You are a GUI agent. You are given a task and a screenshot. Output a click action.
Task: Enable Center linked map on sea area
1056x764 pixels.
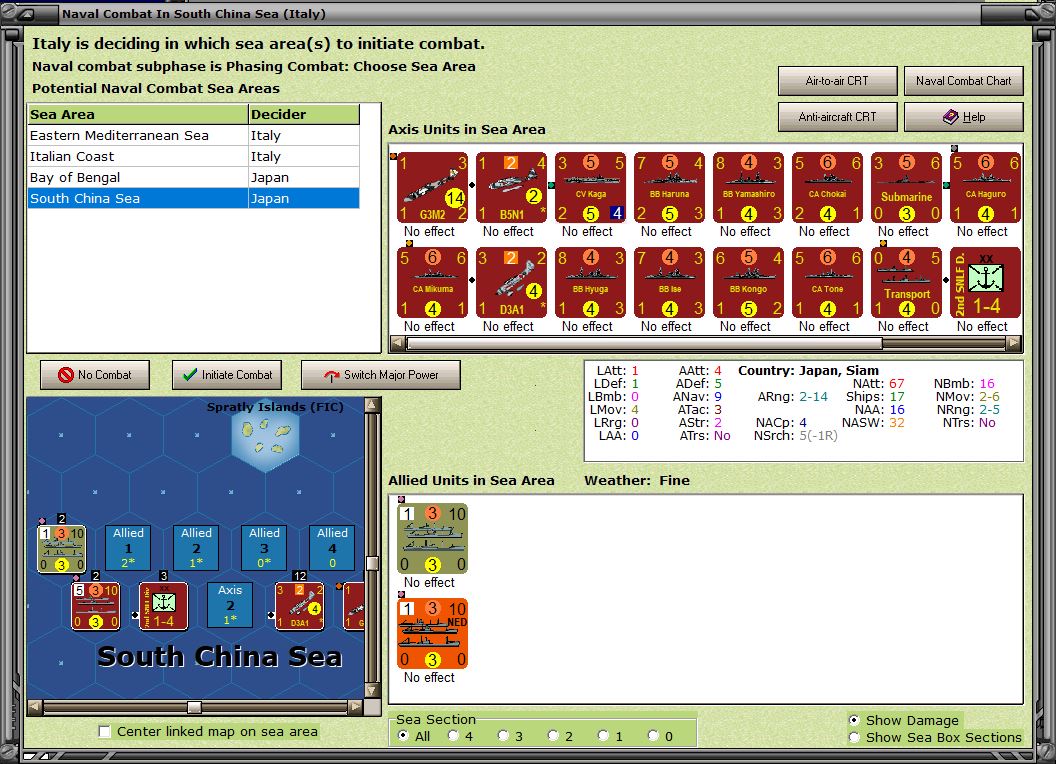(x=104, y=732)
